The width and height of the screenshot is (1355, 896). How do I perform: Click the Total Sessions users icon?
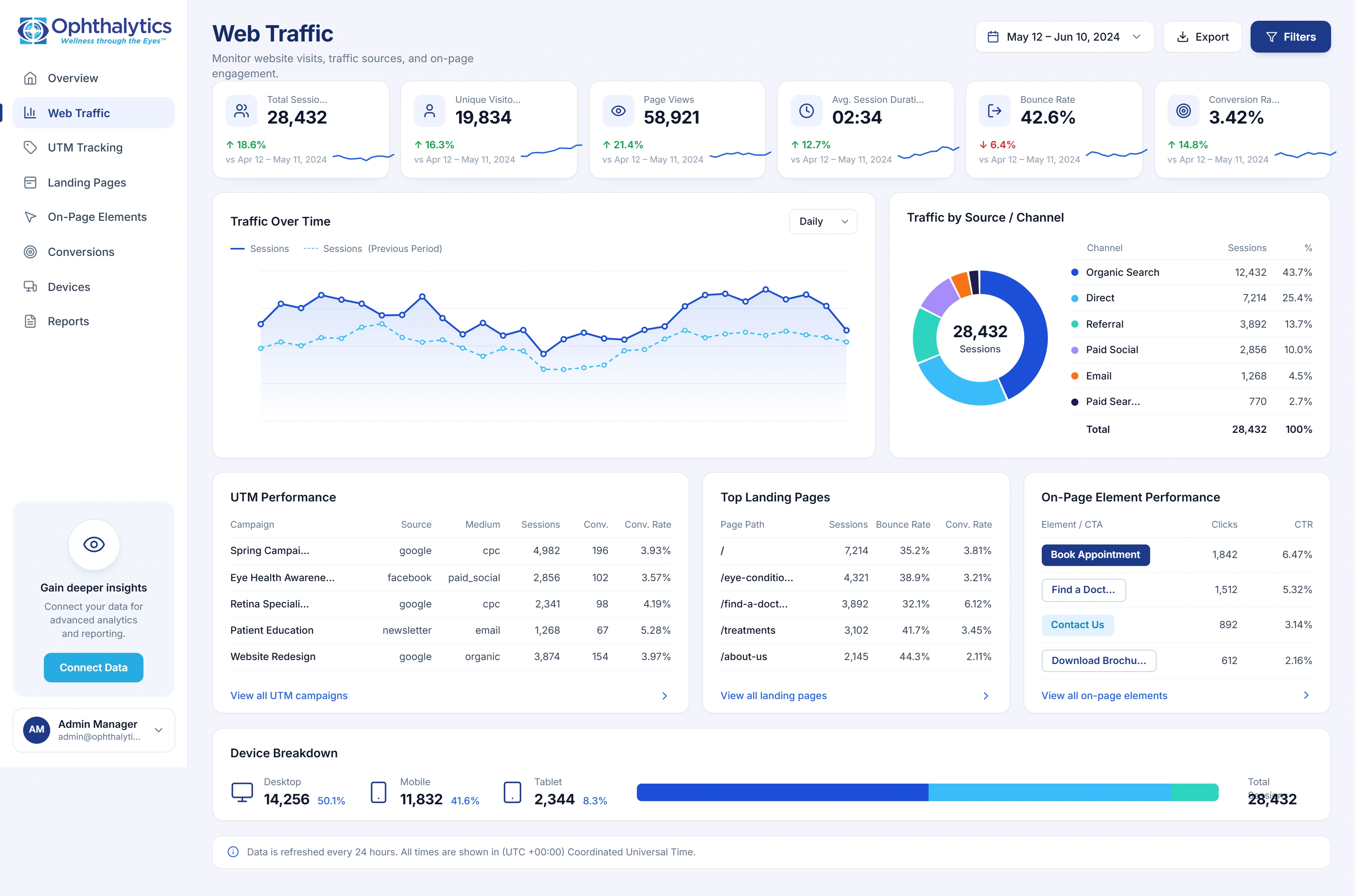click(x=242, y=111)
